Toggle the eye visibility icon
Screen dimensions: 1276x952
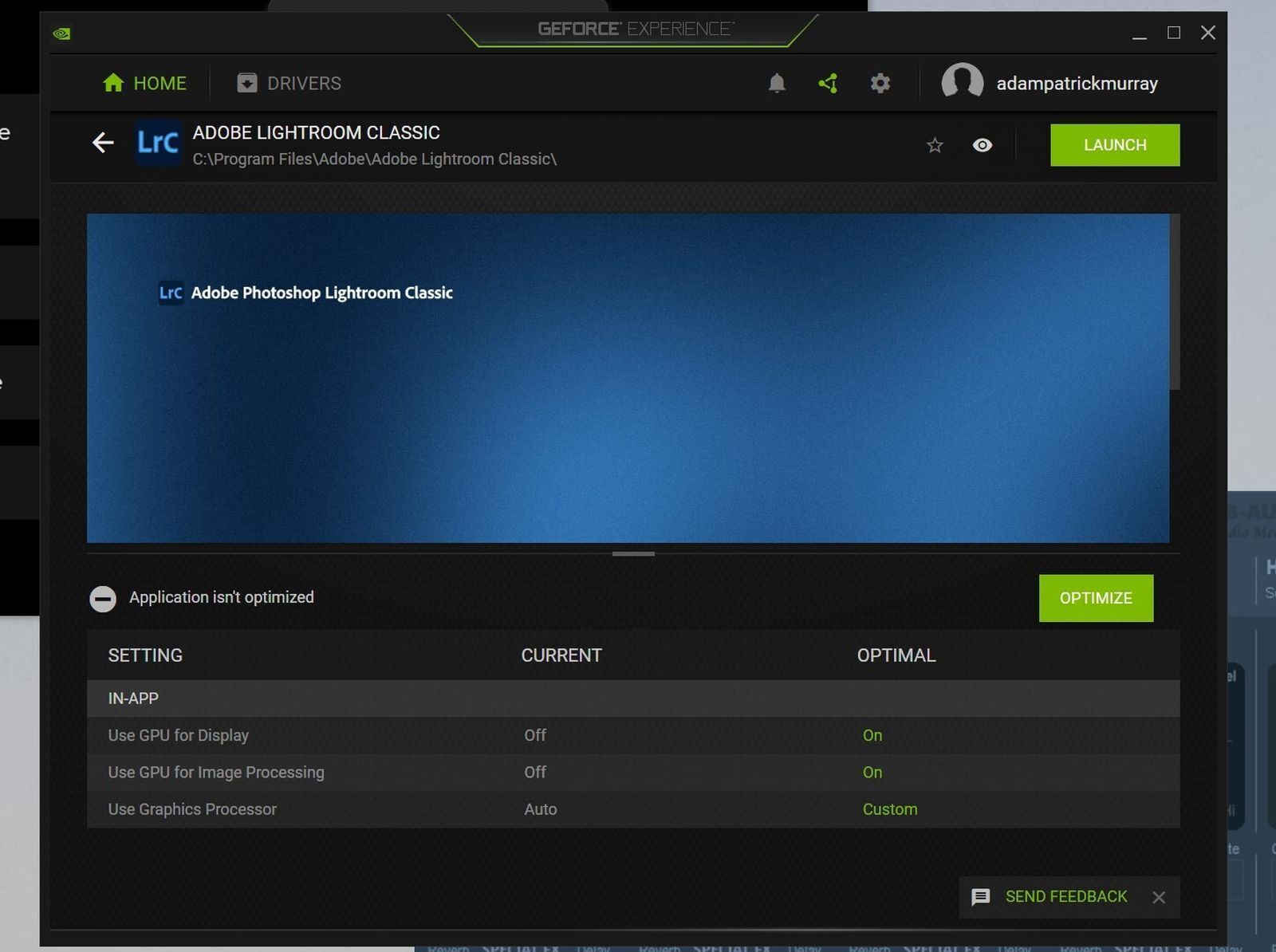pos(983,145)
